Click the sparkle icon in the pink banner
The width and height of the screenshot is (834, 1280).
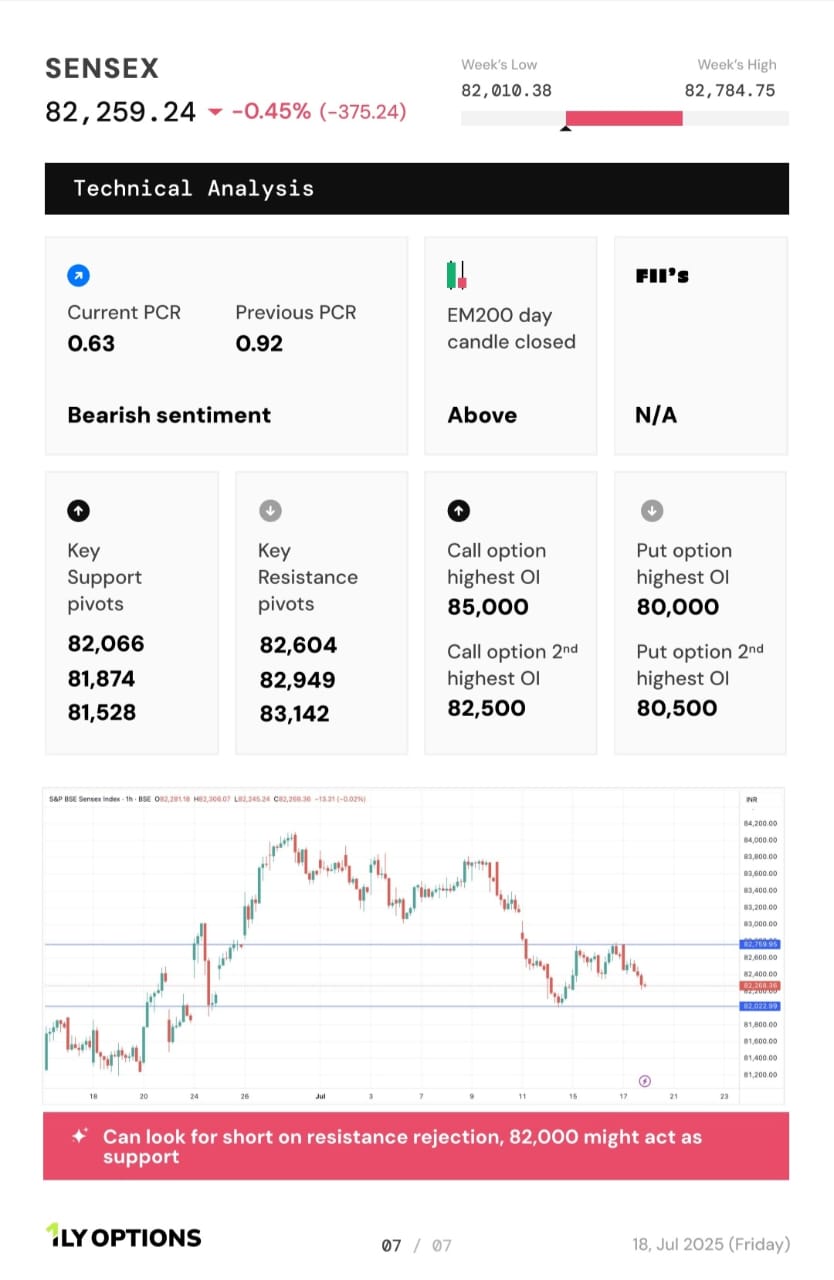[x=79, y=1136]
